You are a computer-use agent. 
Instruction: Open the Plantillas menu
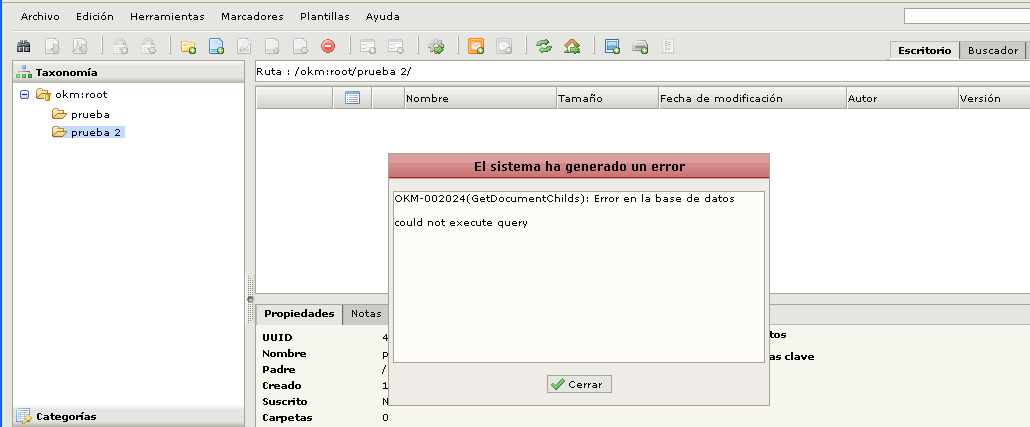pos(325,16)
